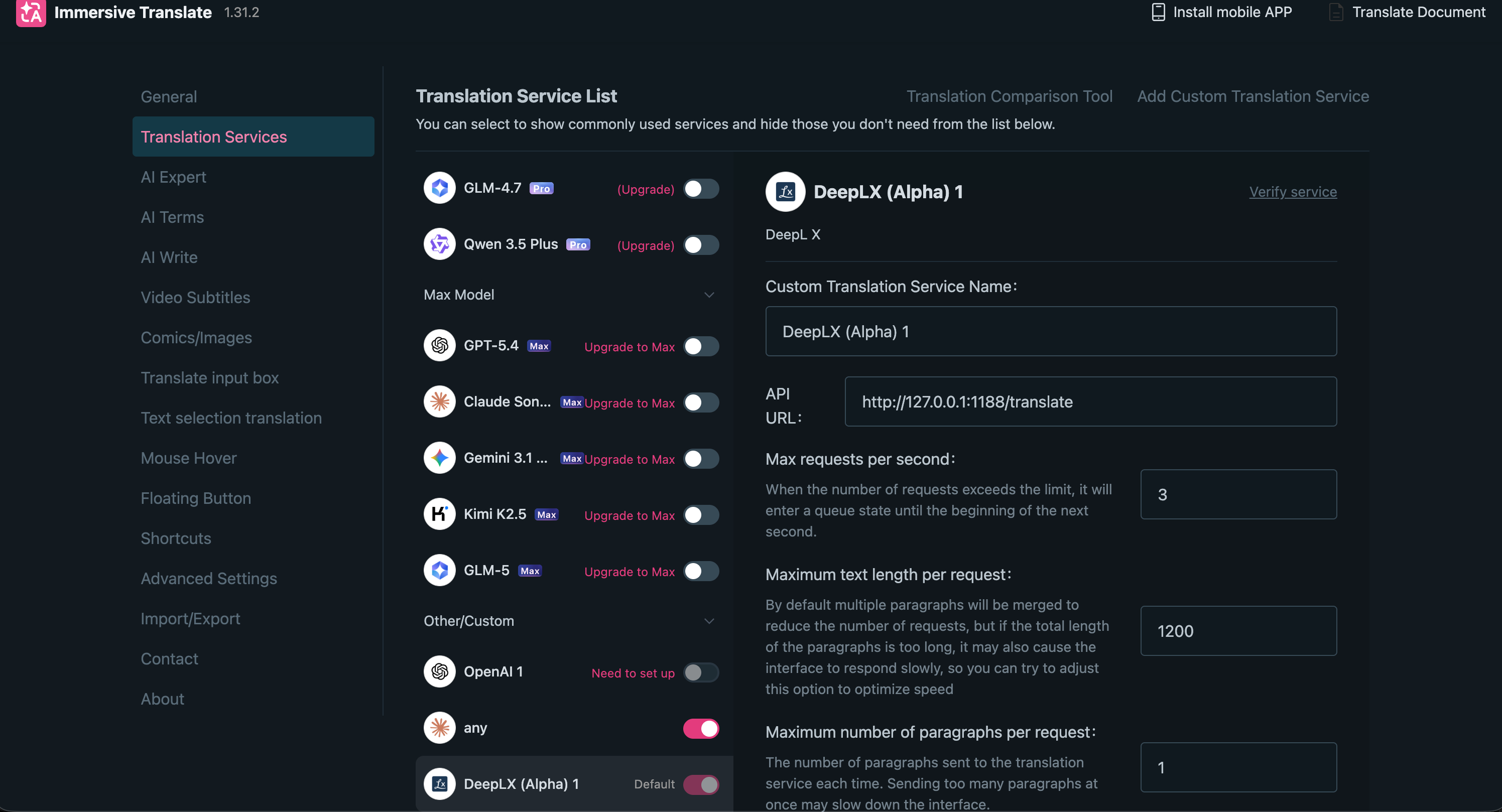Click the Verify service link
The width and height of the screenshot is (1502, 812).
click(x=1293, y=192)
